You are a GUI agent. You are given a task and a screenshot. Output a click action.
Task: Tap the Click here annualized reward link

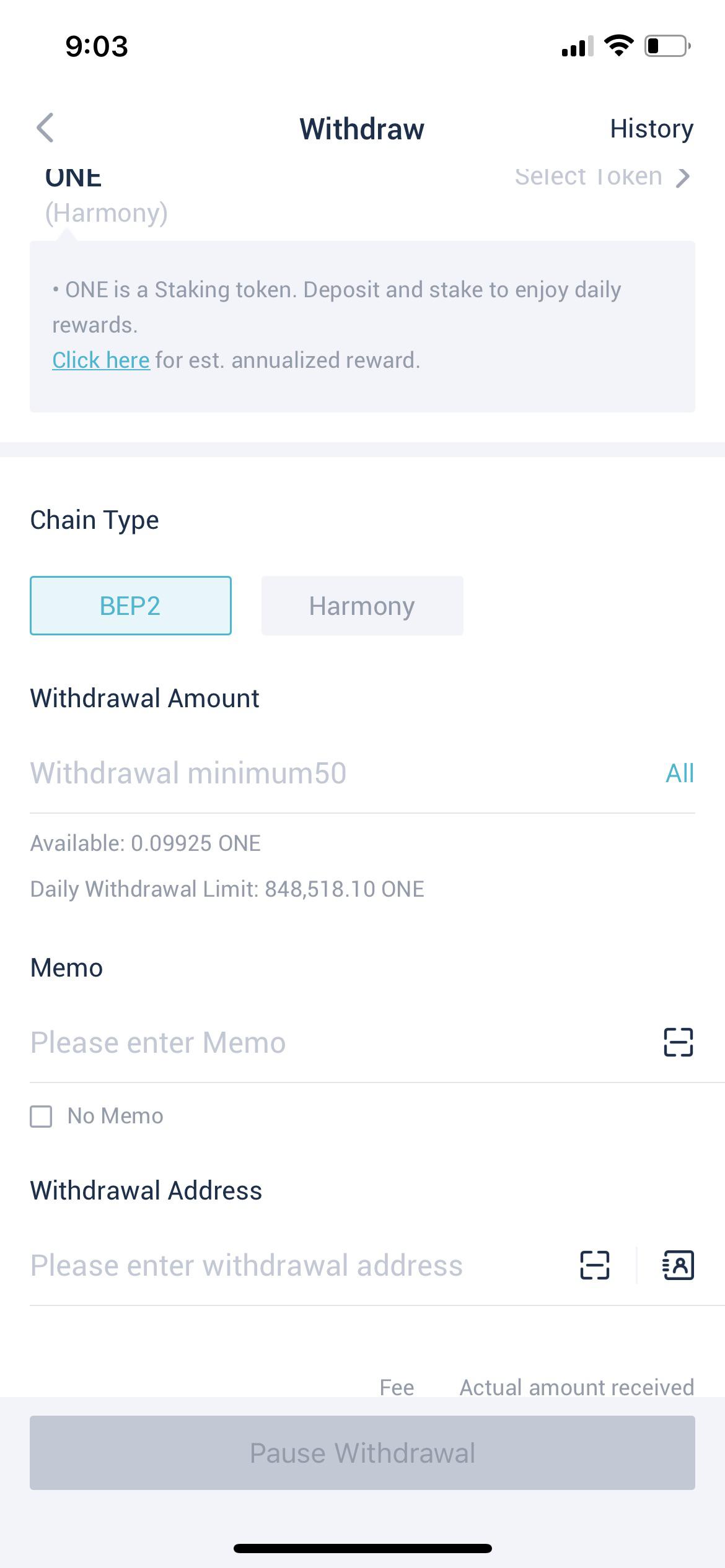101,359
